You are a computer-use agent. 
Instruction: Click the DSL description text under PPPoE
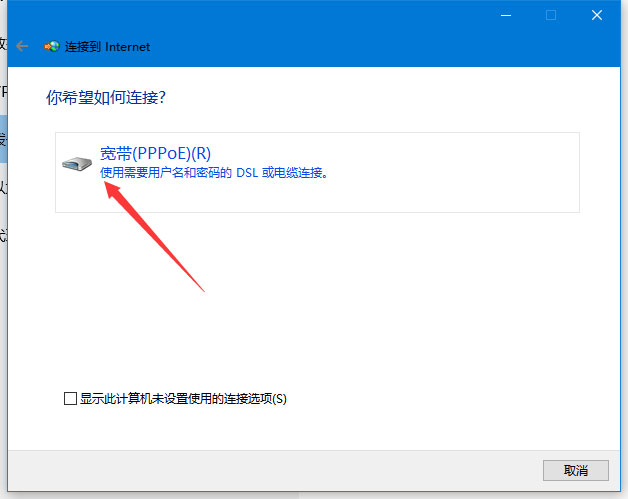pyautogui.click(x=214, y=173)
